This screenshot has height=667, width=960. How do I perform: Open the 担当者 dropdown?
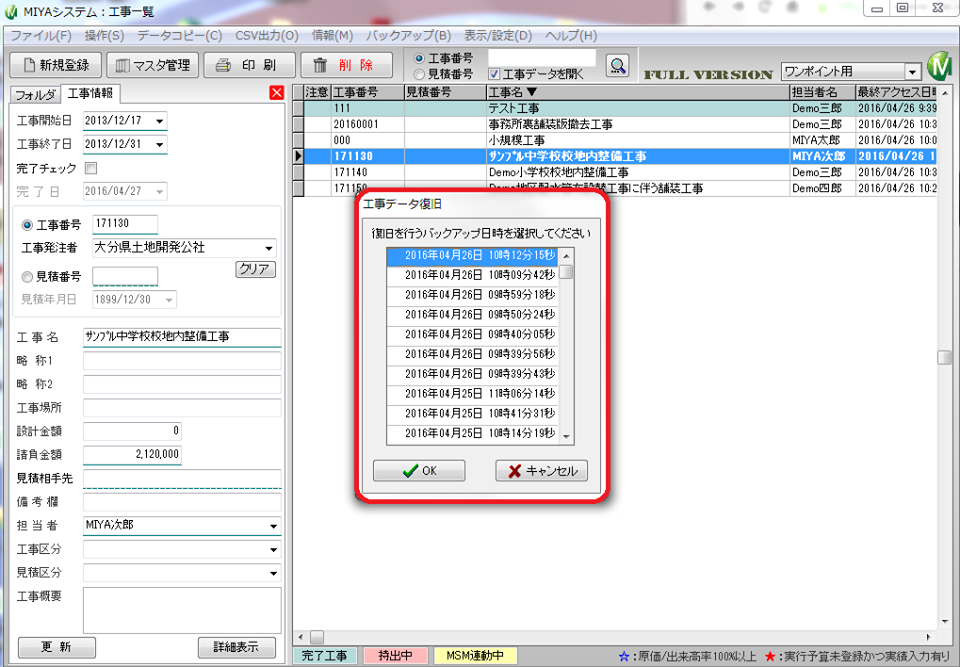273,526
